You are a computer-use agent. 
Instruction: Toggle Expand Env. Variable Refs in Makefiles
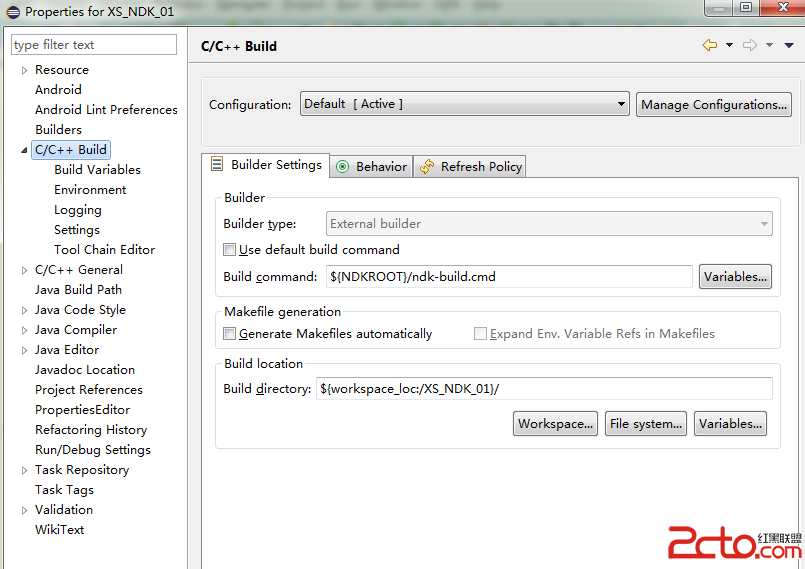pos(480,334)
